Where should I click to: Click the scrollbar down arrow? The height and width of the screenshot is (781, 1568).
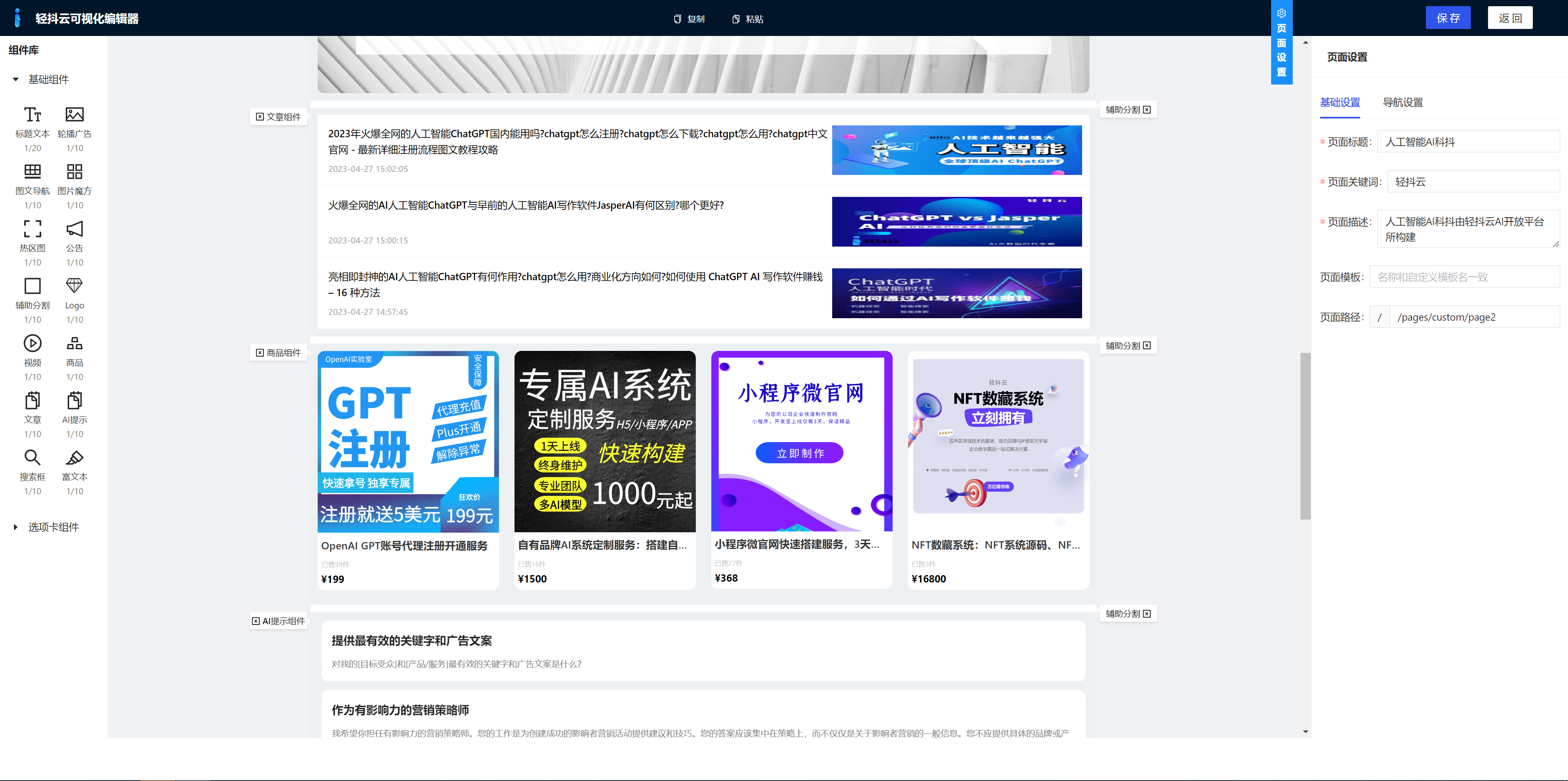(1305, 732)
